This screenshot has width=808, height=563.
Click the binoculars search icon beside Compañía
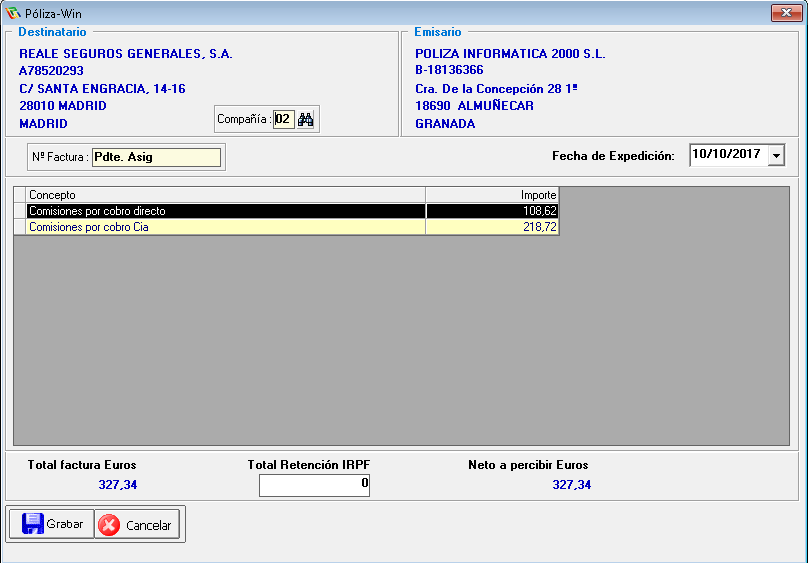[306, 120]
